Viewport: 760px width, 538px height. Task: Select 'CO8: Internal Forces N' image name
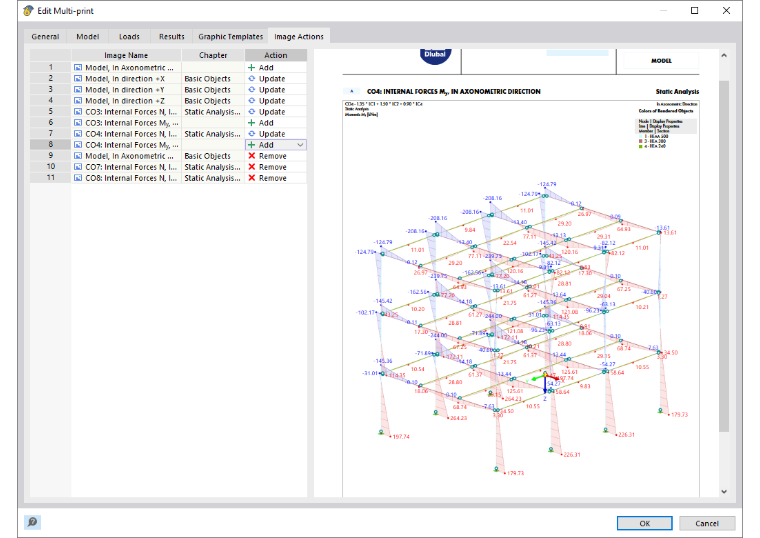pyautogui.click(x=131, y=178)
